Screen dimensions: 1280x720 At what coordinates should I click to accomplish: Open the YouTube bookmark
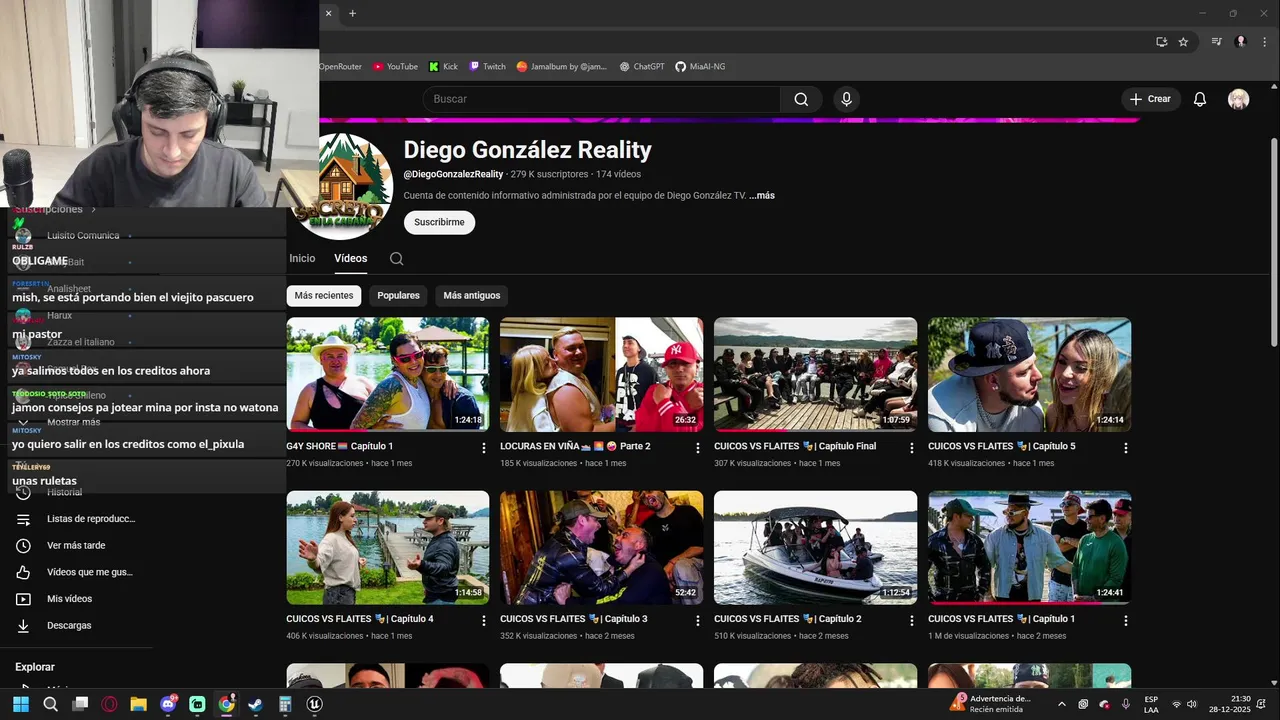(395, 67)
